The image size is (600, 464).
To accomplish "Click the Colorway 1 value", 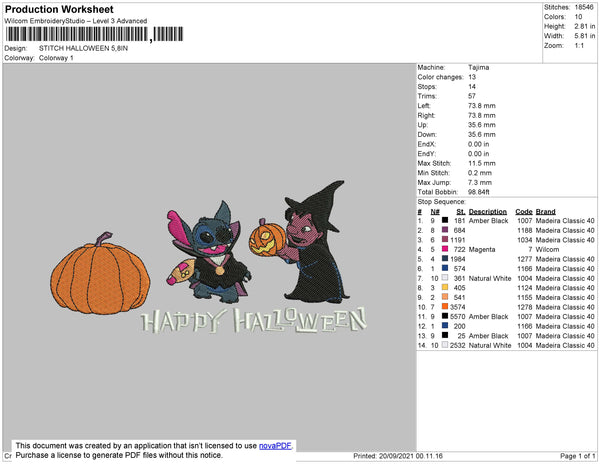I will click(56, 58).
